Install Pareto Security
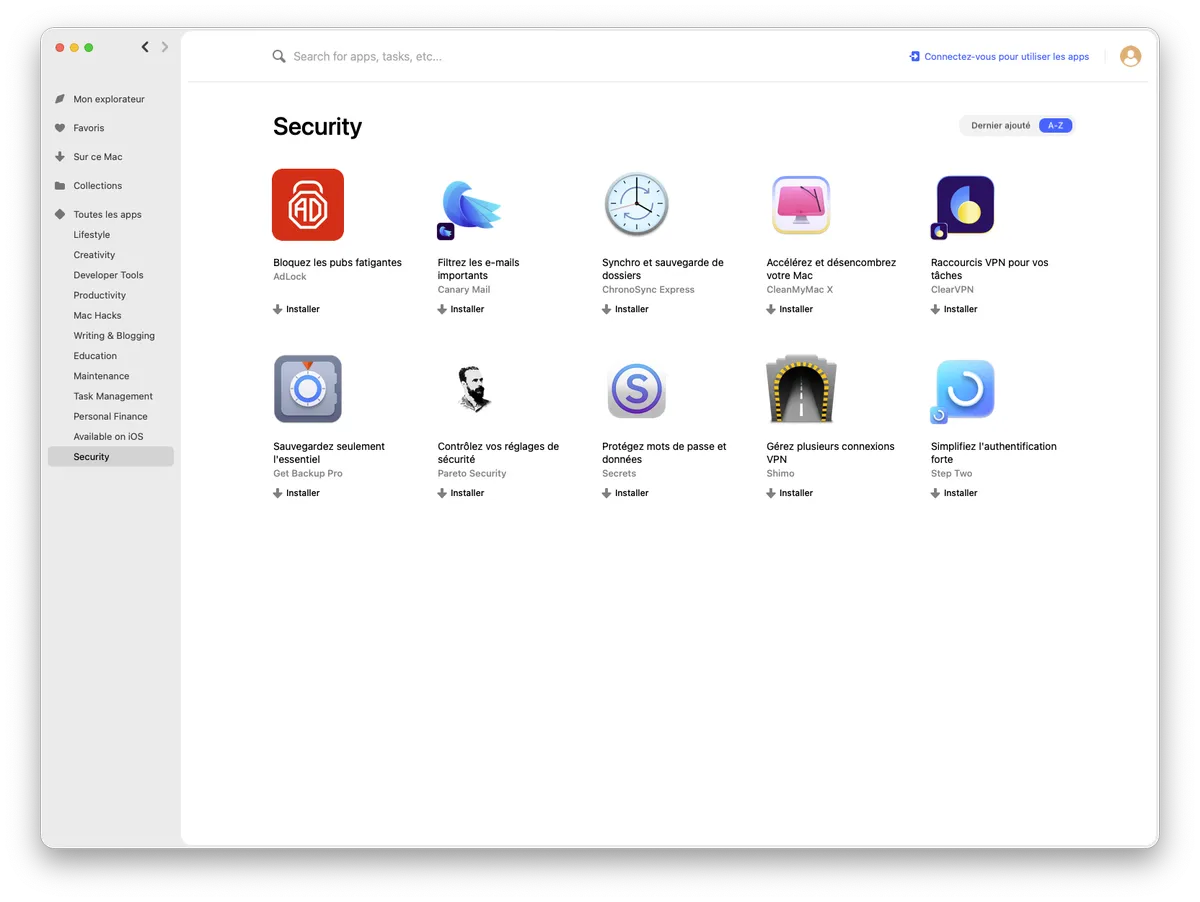1200x902 pixels. click(x=461, y=493)
